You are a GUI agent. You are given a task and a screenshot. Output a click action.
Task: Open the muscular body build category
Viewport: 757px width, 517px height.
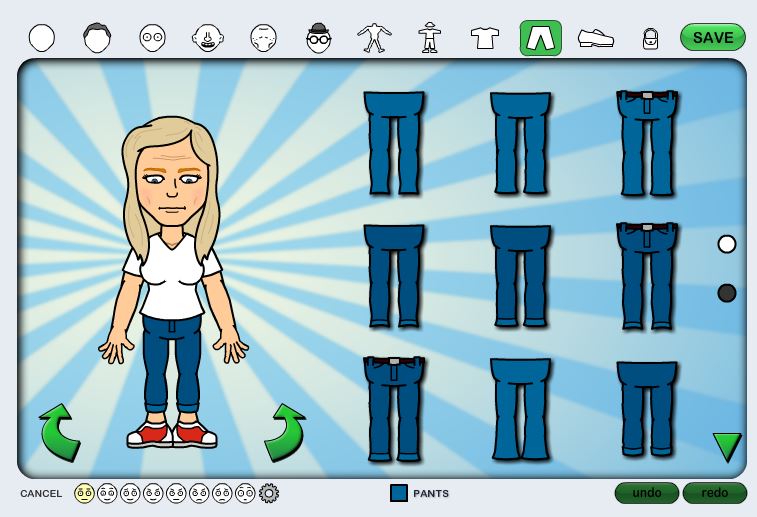pyautogui.click(x=374, y=39)
